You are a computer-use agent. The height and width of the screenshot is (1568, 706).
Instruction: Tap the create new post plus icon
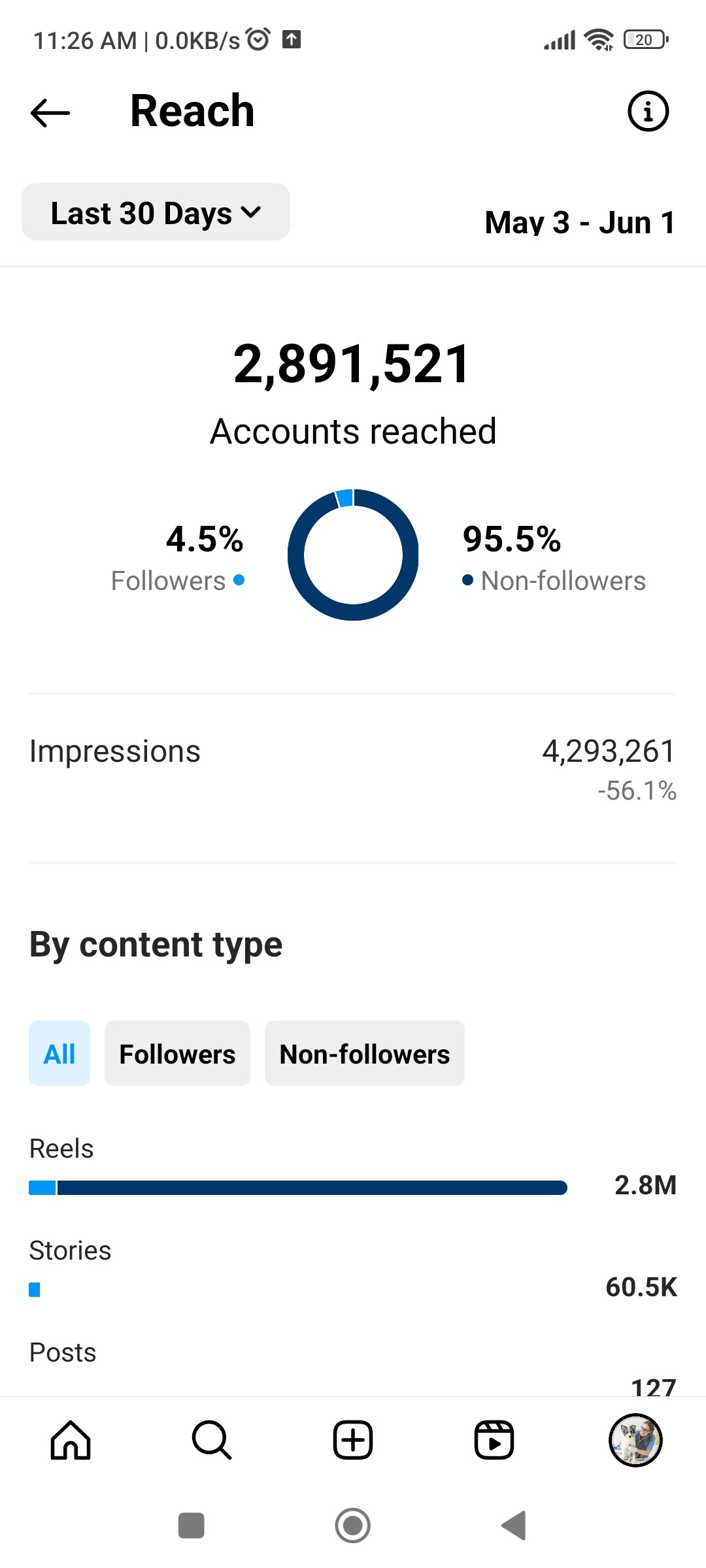point(353,1440)
